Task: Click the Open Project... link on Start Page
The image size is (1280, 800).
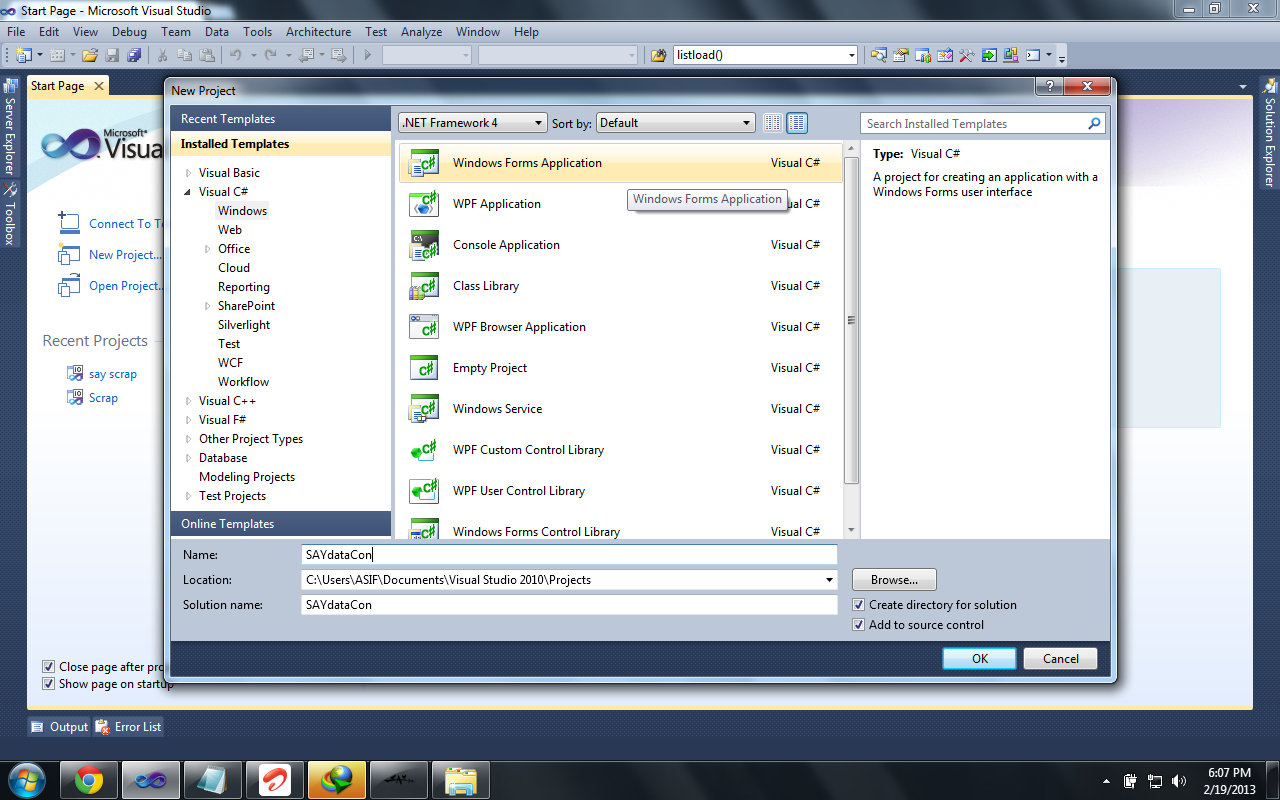Action: click(124, 286)
